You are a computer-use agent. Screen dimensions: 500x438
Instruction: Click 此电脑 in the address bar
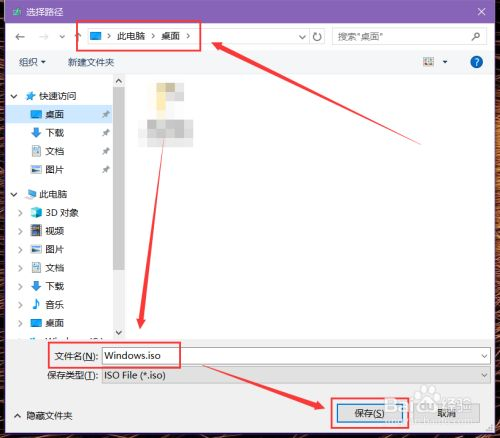(x=131, y=36)
